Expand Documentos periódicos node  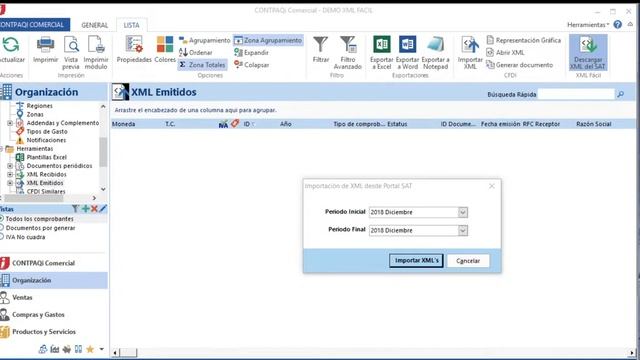[x=10, y=166]
